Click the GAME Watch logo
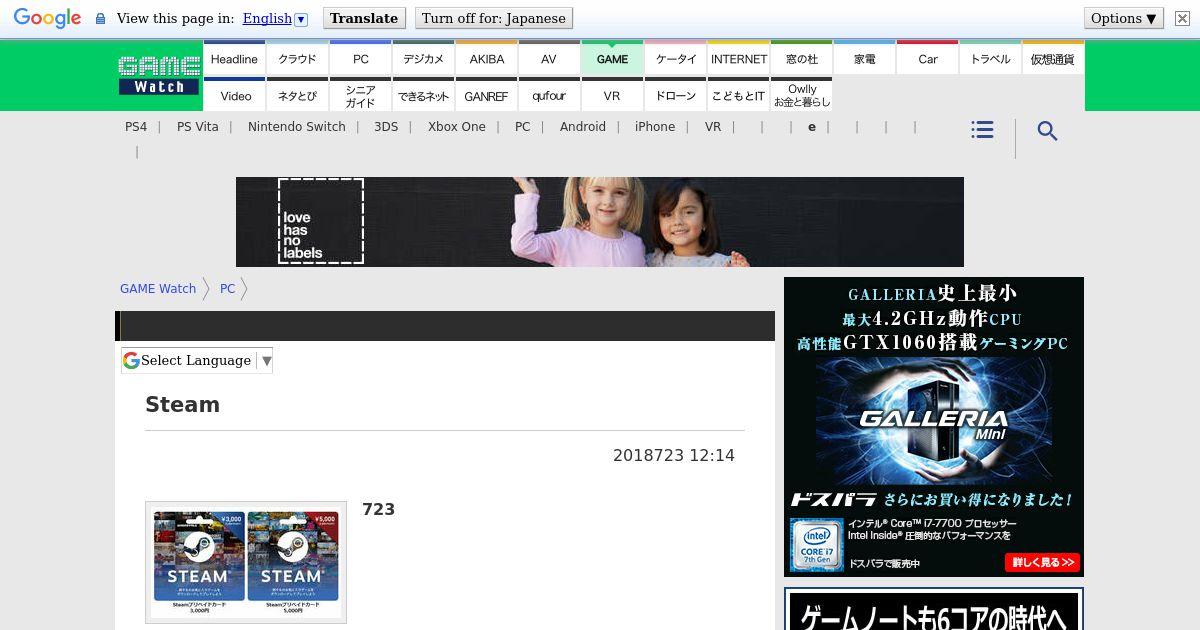Image resolution: width=1200 pixels, height=630 pixels. pos(159,75)
